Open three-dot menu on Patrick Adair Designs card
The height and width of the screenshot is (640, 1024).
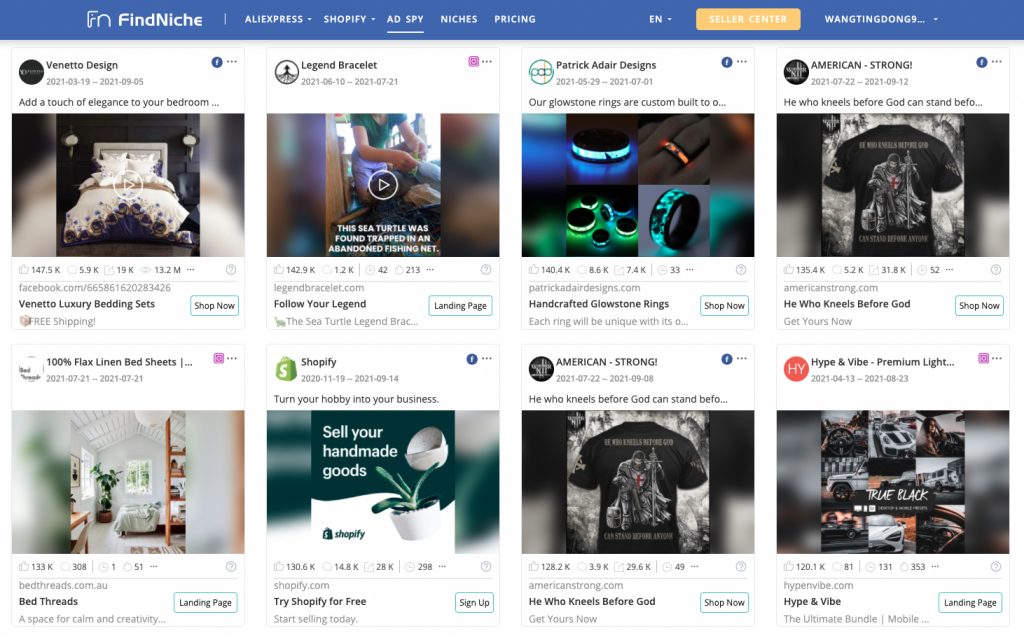[742, 62]
